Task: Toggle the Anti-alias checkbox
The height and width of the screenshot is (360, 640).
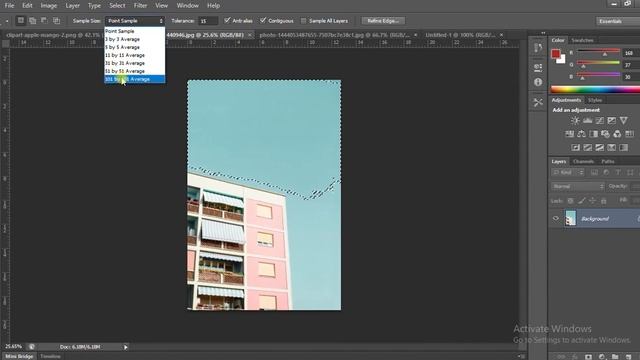Action: coord(227,20)
